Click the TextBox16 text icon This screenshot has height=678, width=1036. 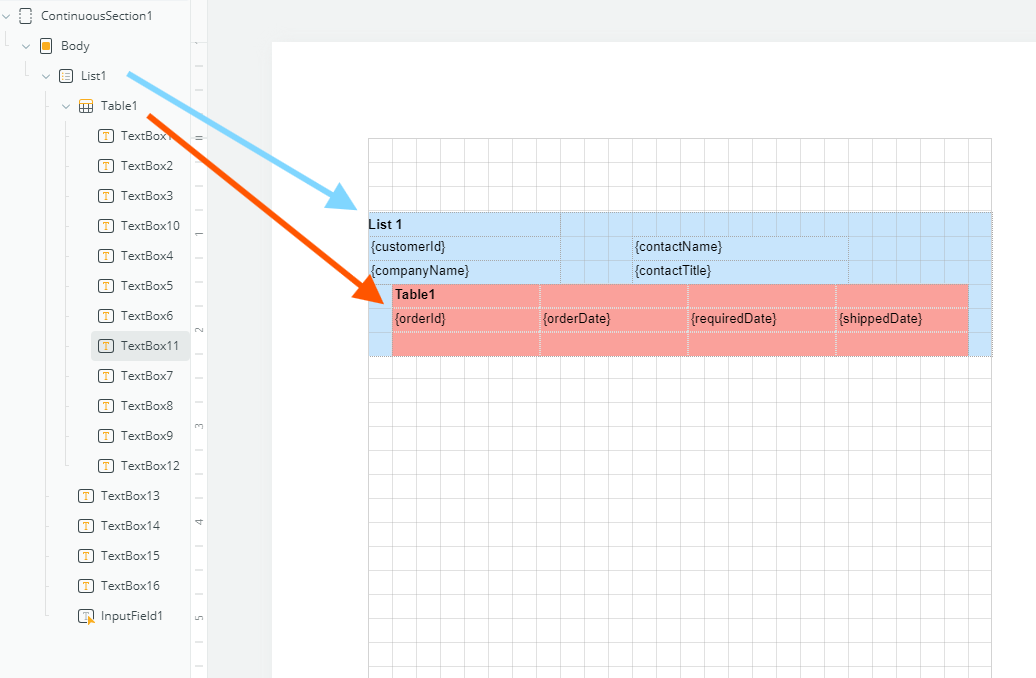point(86,585)
